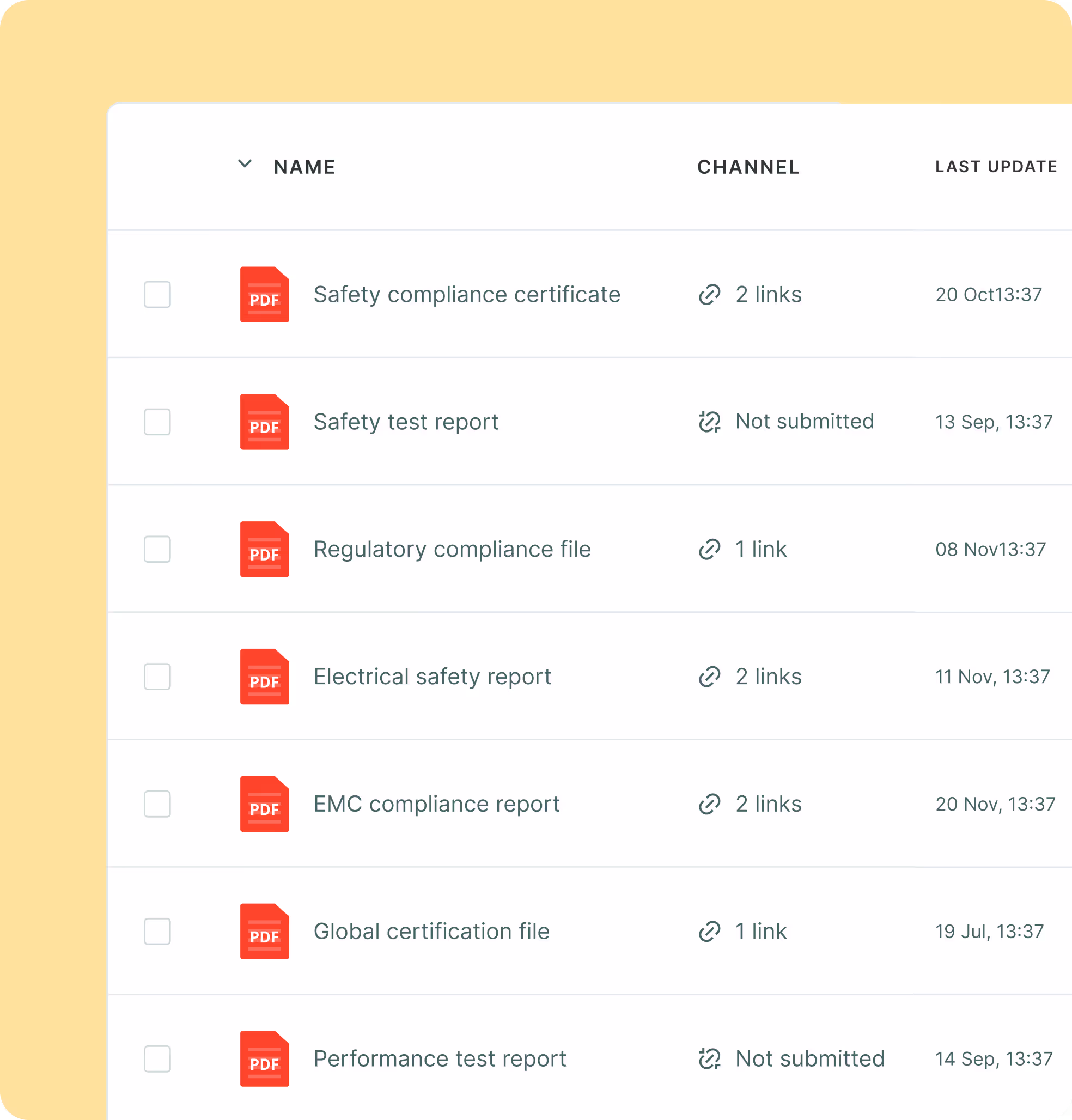Click '2 links' for Electrical safety report
Viewport: 1072px width, 1120px height.
click(x=768, y=677)
